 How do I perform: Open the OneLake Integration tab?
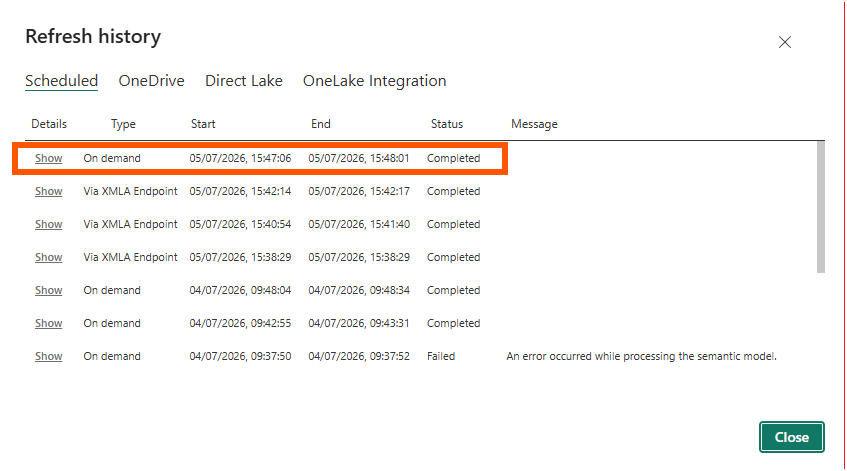tap(374, 81)
